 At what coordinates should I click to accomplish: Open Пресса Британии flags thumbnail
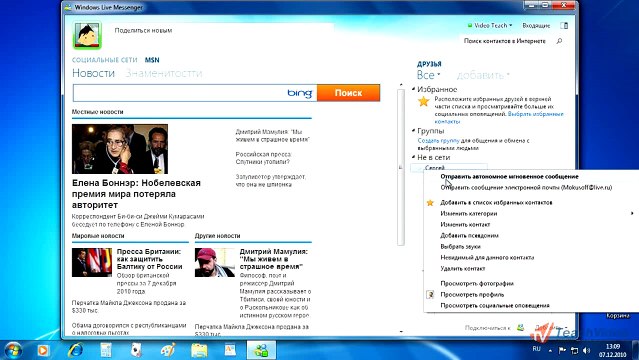(x=92, y=262)
